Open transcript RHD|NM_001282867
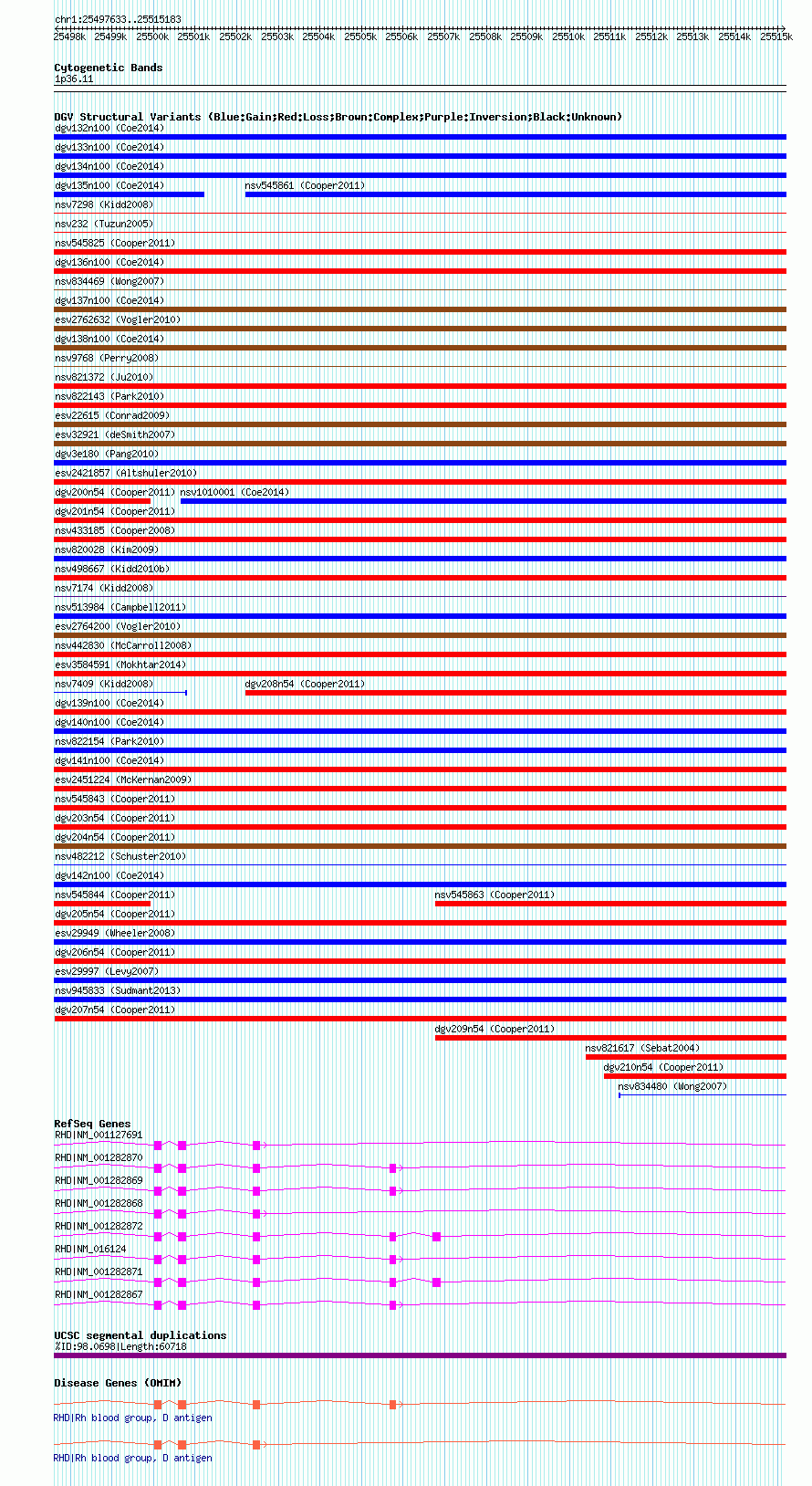Image resolution: width=812 pixels, height=1486 pixels. coord(99,1294)
